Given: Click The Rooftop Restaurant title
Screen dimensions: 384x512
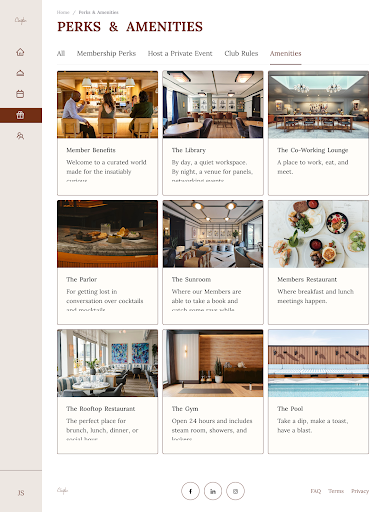Looking at the screenshot, I should (101, 409).
